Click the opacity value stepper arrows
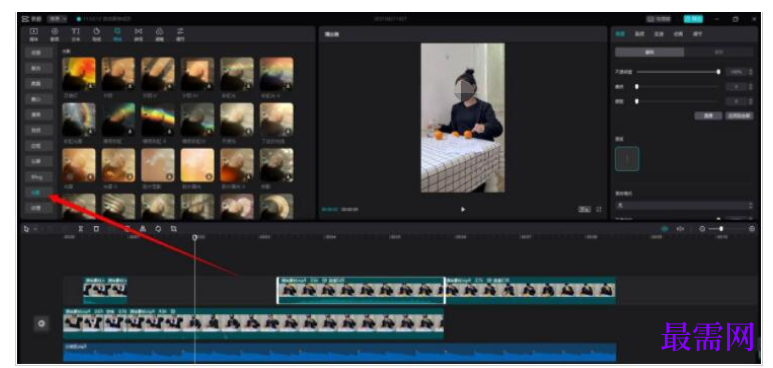773x368 pixels. pyautogui.click(x=750, y=72)
